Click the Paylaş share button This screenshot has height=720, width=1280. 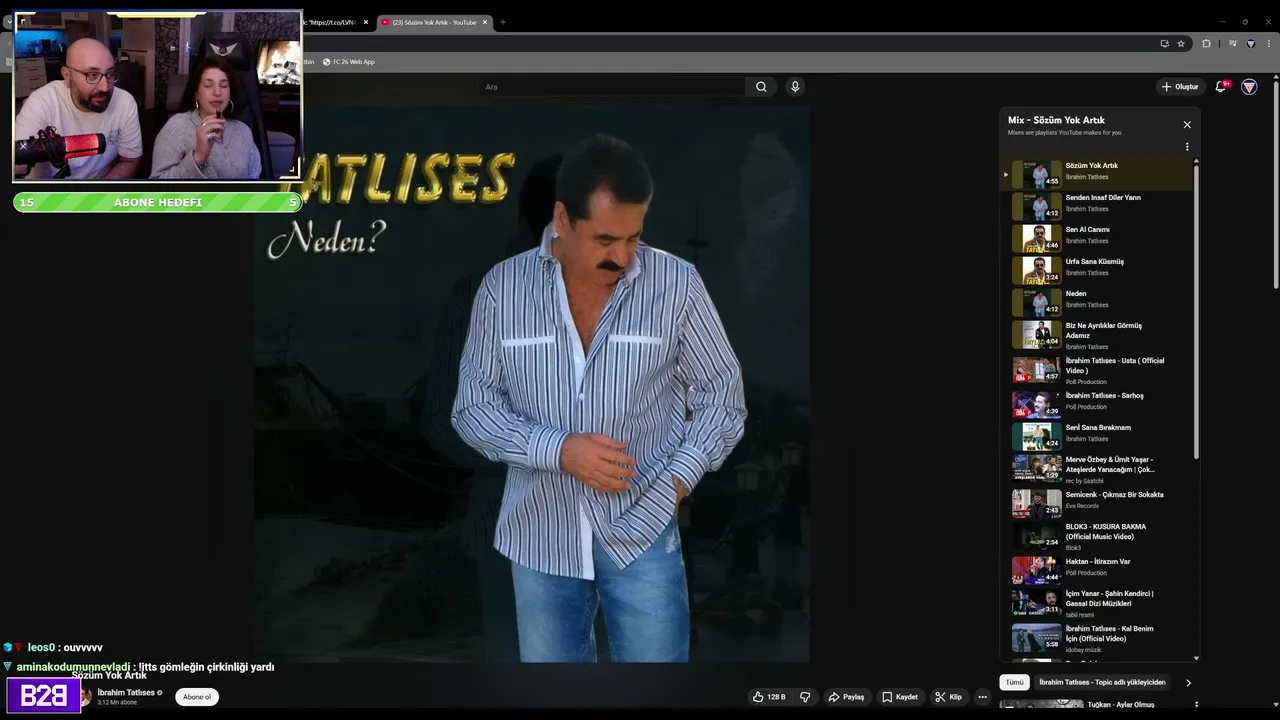point(846,697)
